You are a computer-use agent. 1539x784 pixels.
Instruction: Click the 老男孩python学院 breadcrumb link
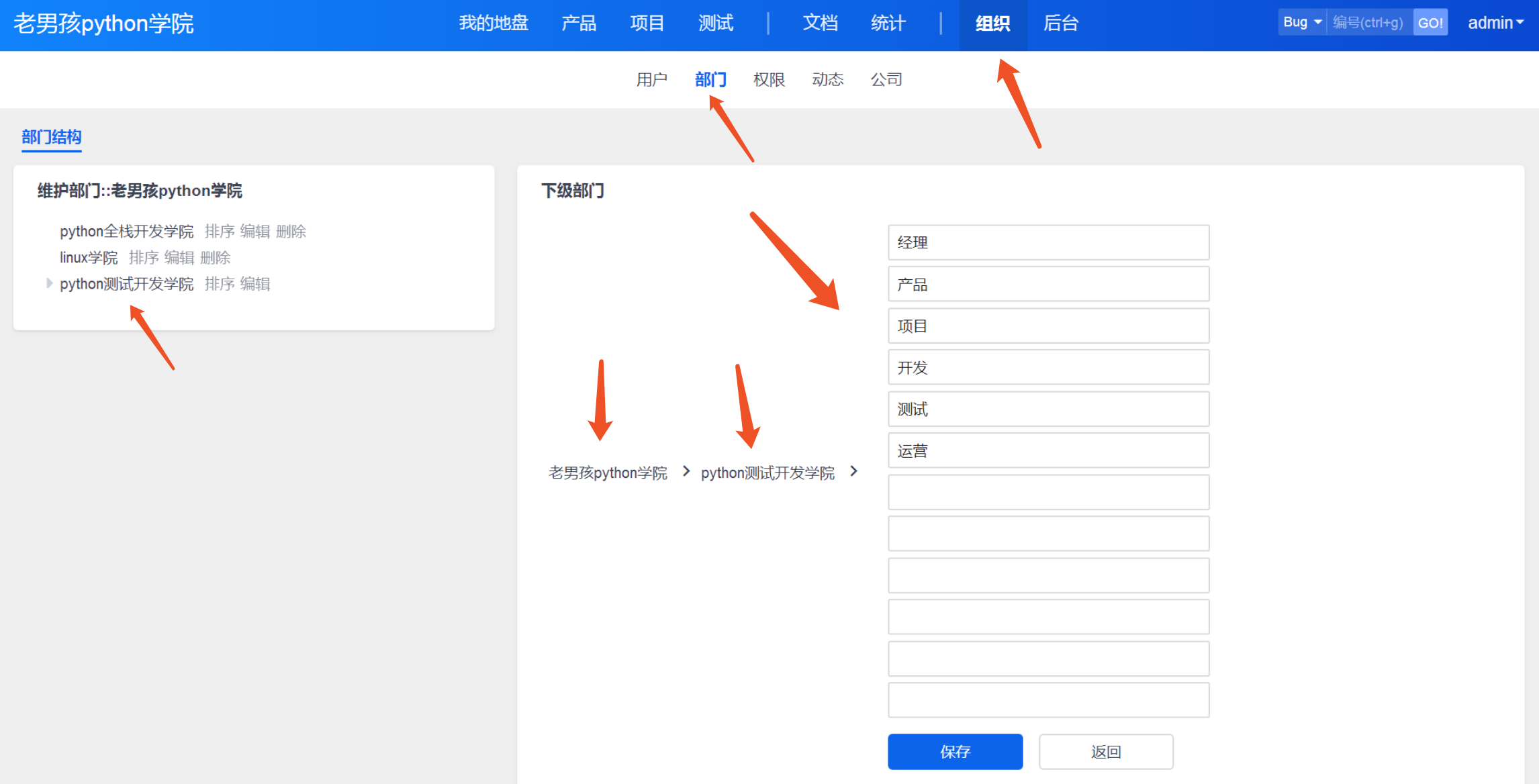point(608,473)
